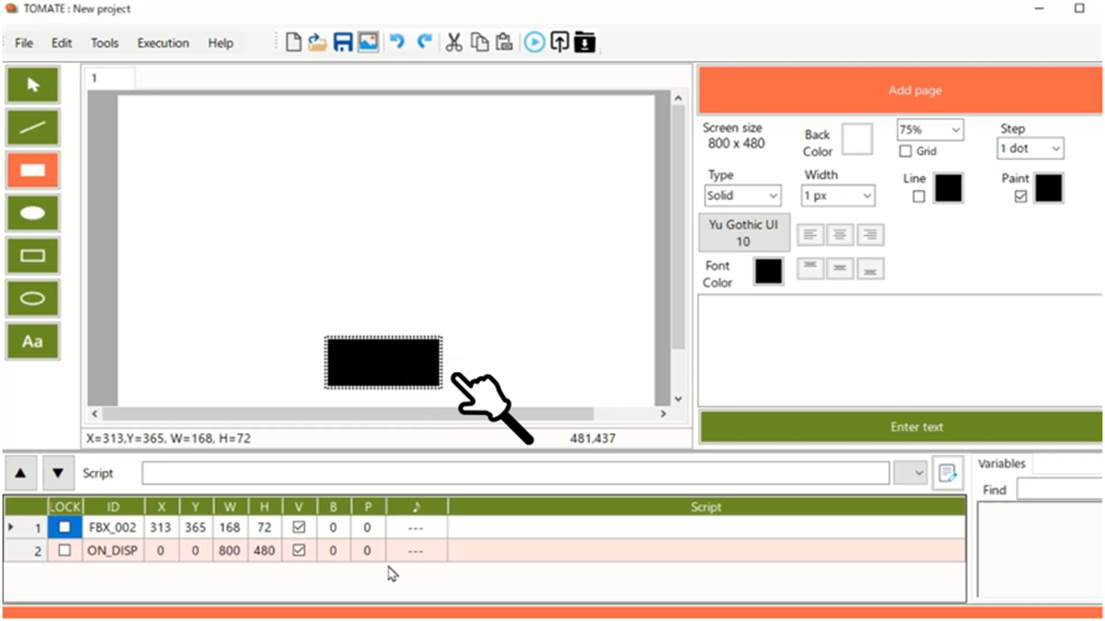Select the arrow pointer tool
The height and width of the screenshot is (621, 1105).
pyautogui.click(x=32, y=85)
